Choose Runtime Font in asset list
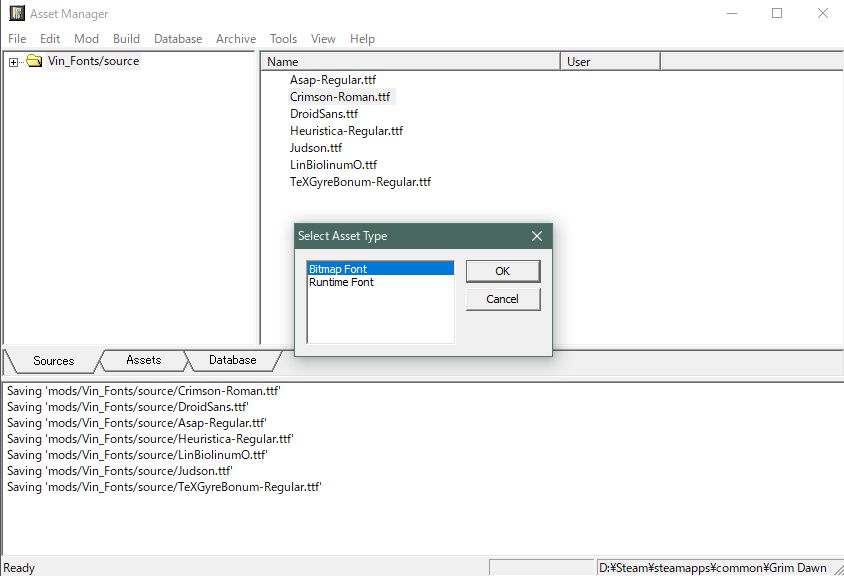The image size is (844, 576). (341, 282)
